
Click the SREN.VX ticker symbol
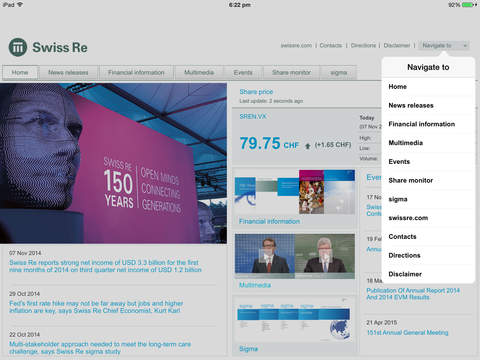[x=253, y=116]
